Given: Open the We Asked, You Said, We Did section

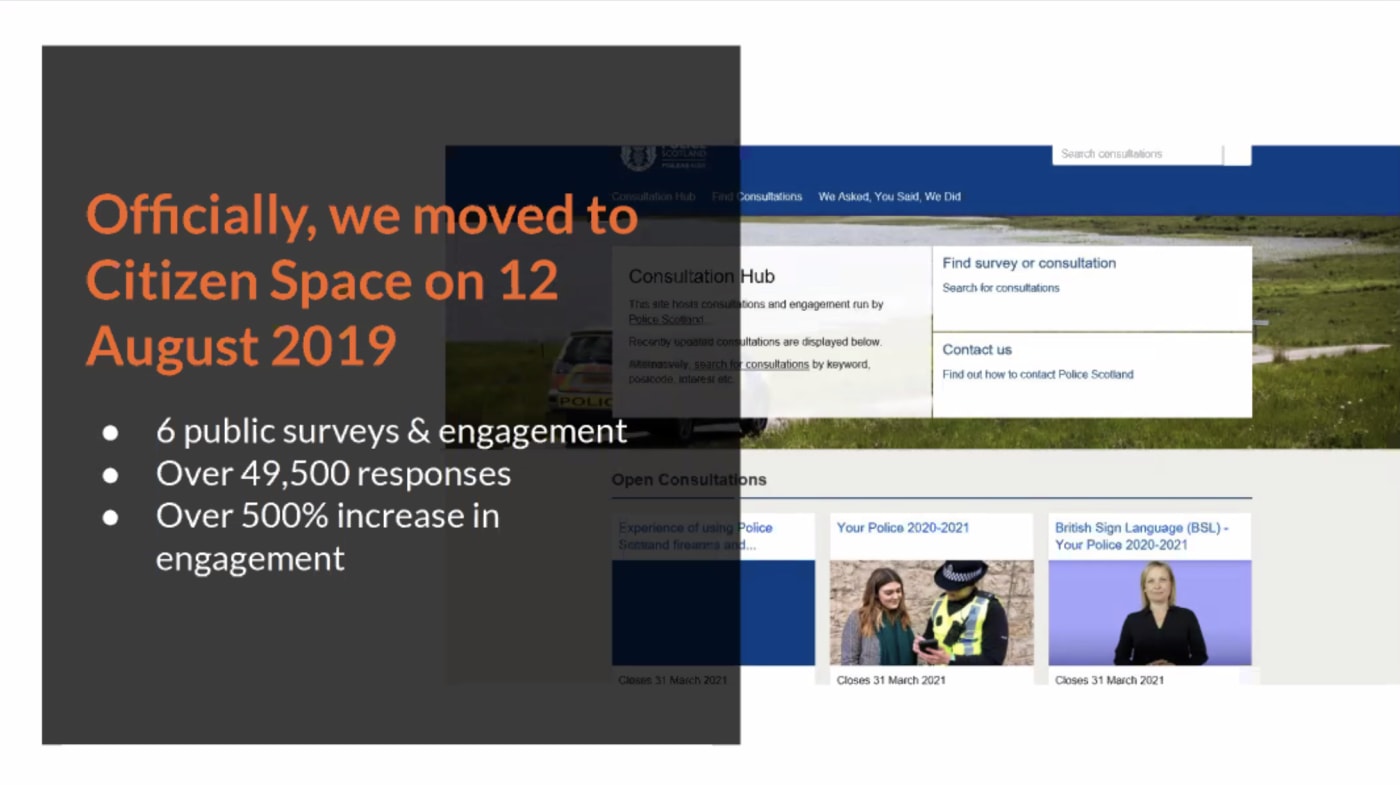Looking at the screenshot, I should coord(889,197).
